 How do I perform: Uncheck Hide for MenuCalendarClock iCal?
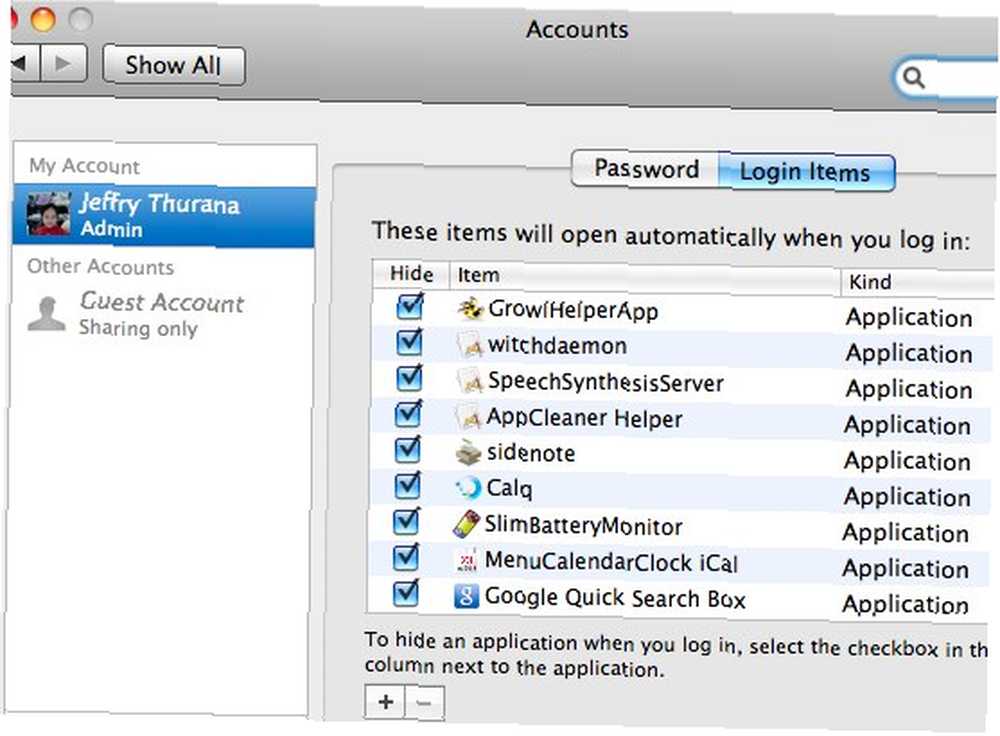point(406,558)
